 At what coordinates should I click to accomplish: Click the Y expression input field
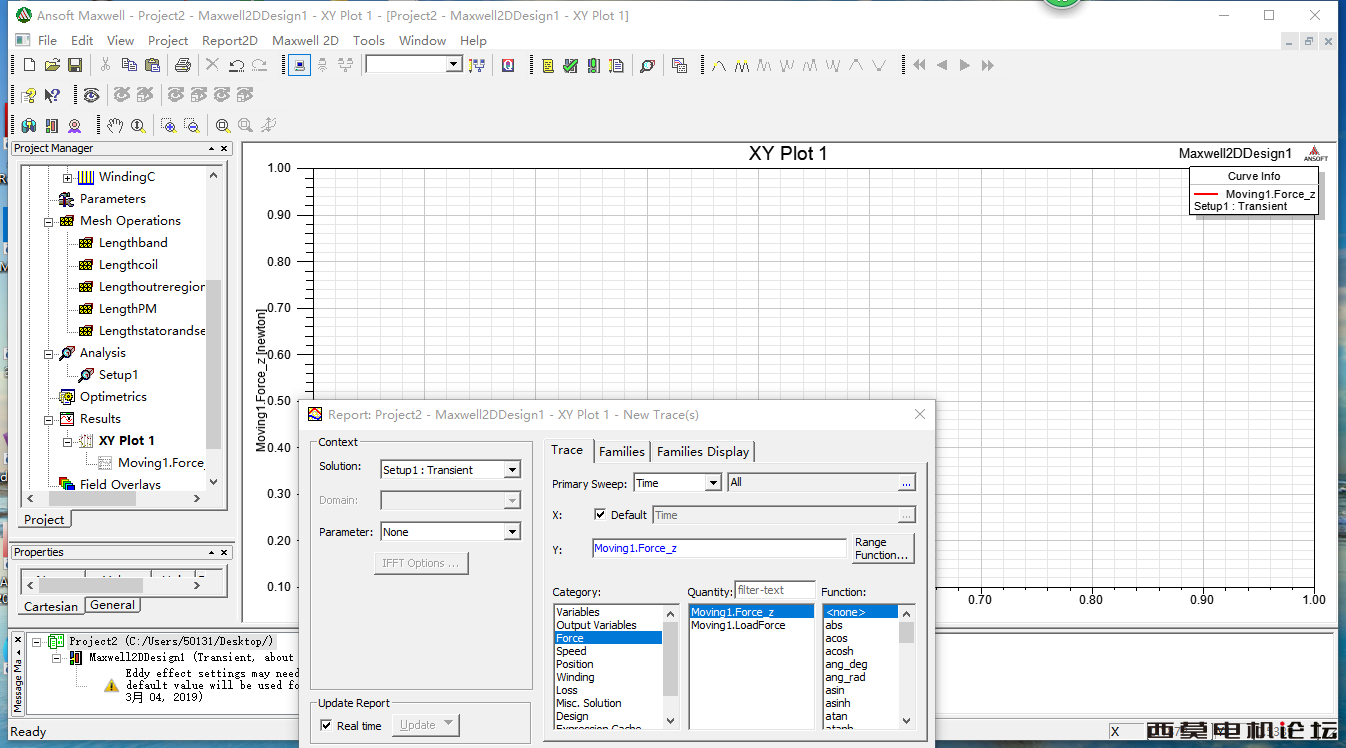(719, 548)
